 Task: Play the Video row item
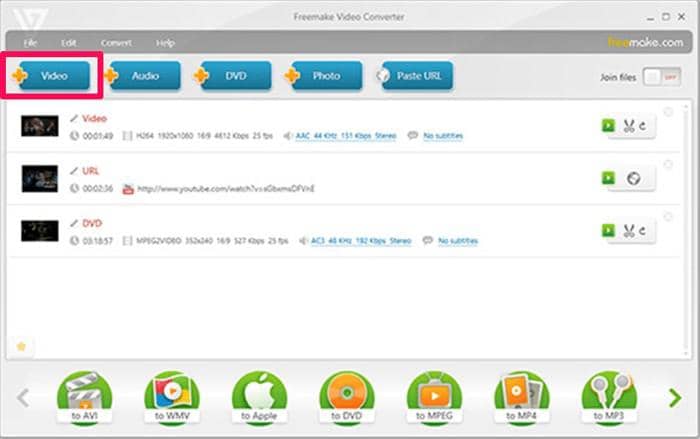pyautogui.click(x=608, y=125)
